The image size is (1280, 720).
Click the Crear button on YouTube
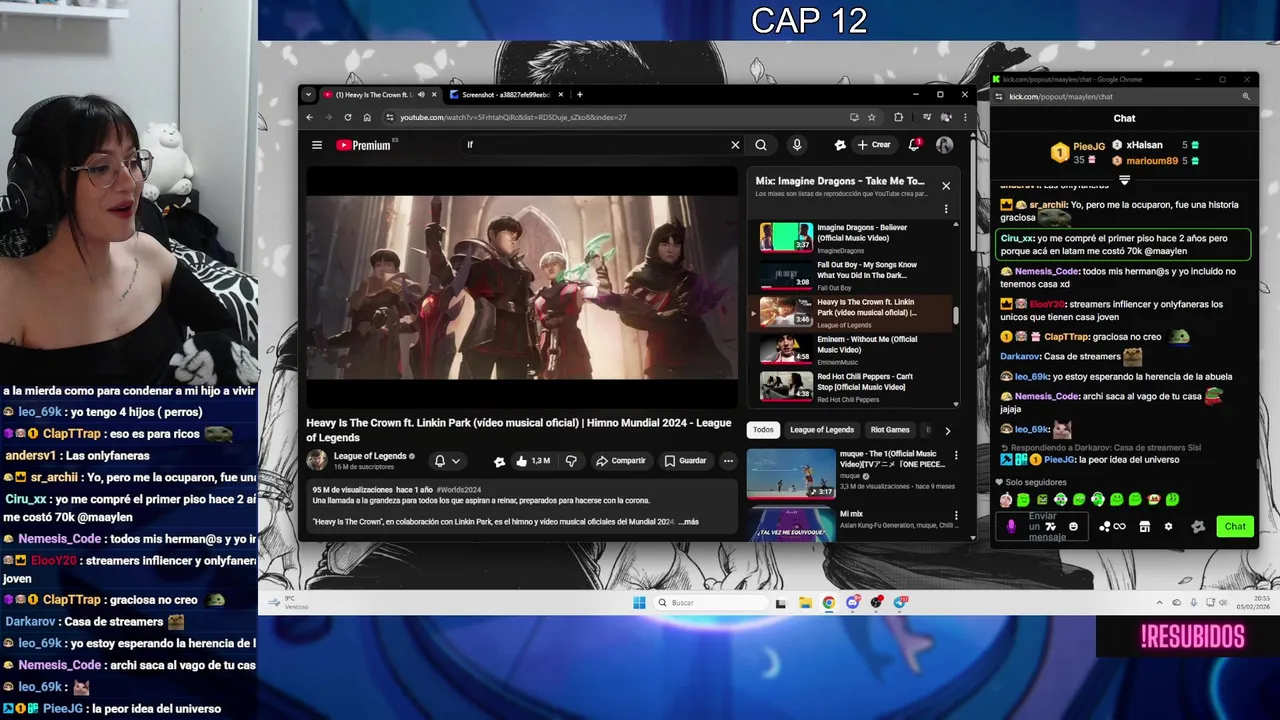[x=873, y=145]
